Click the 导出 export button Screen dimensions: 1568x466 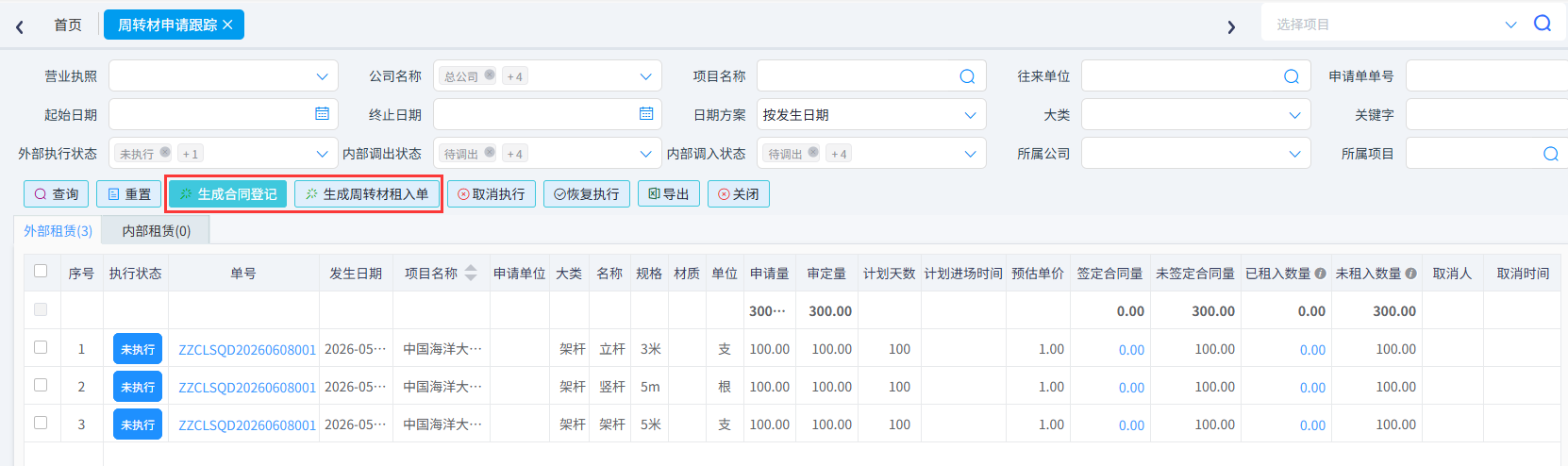(x=669, y=194)
